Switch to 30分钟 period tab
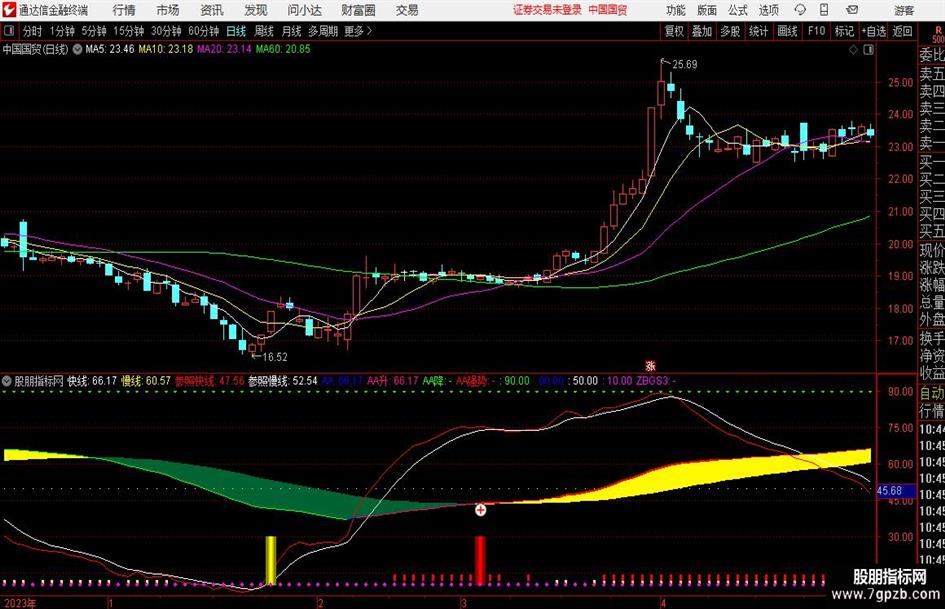Viewport: 945px width, 609px height. (166, 31)
